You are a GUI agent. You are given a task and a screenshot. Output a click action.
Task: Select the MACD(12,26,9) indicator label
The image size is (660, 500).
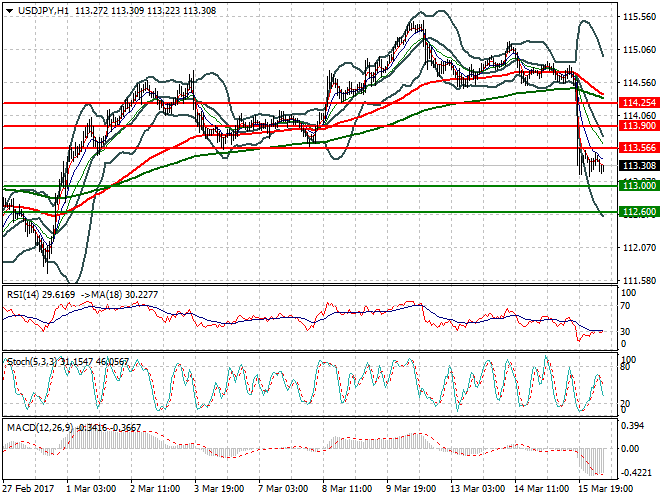40,428
